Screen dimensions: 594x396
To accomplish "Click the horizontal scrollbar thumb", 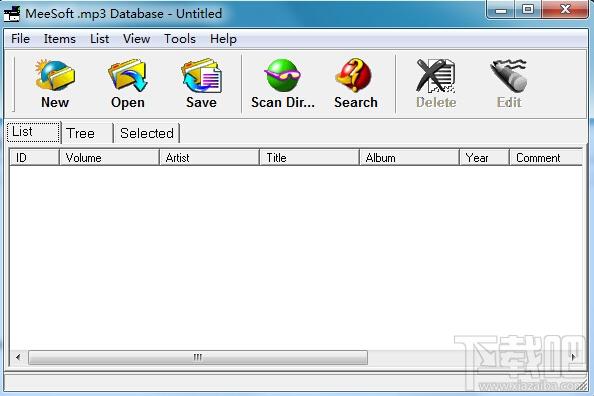I will [x=198, y=357].
